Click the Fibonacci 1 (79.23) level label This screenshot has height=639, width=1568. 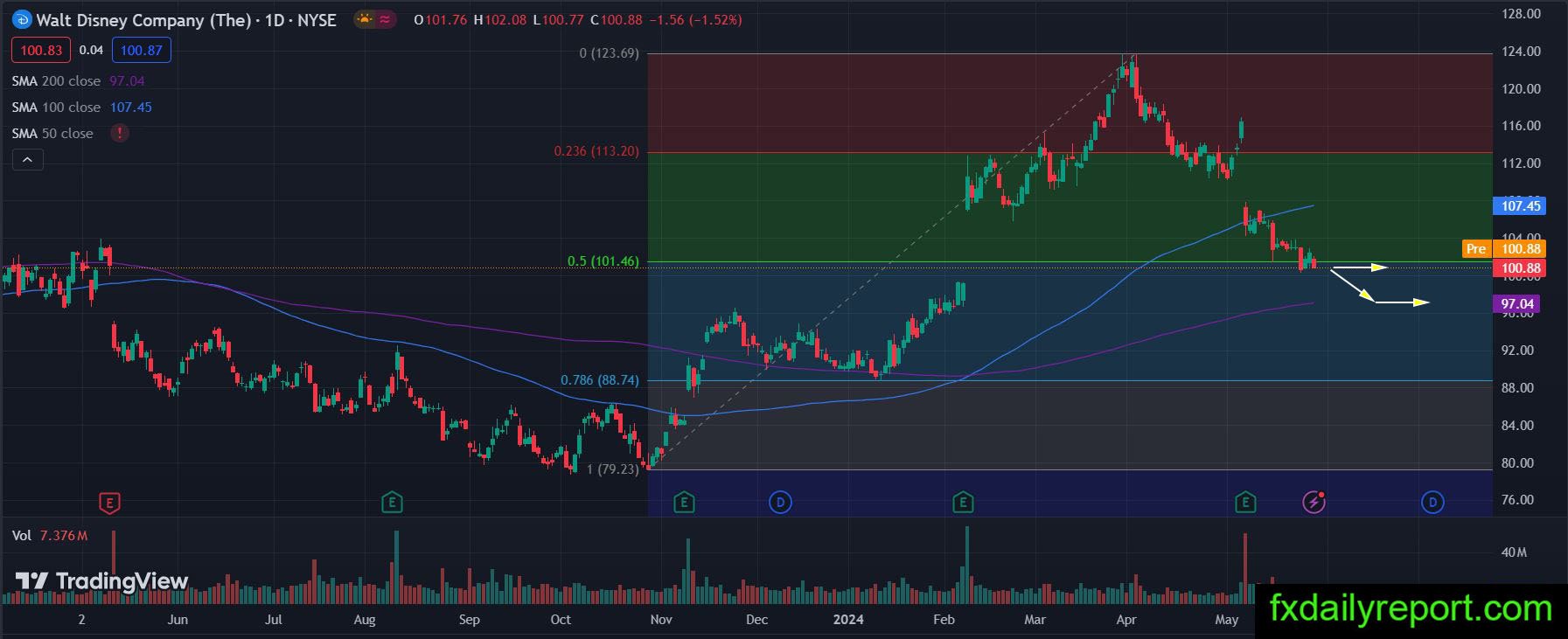click(x=612, y=469)
